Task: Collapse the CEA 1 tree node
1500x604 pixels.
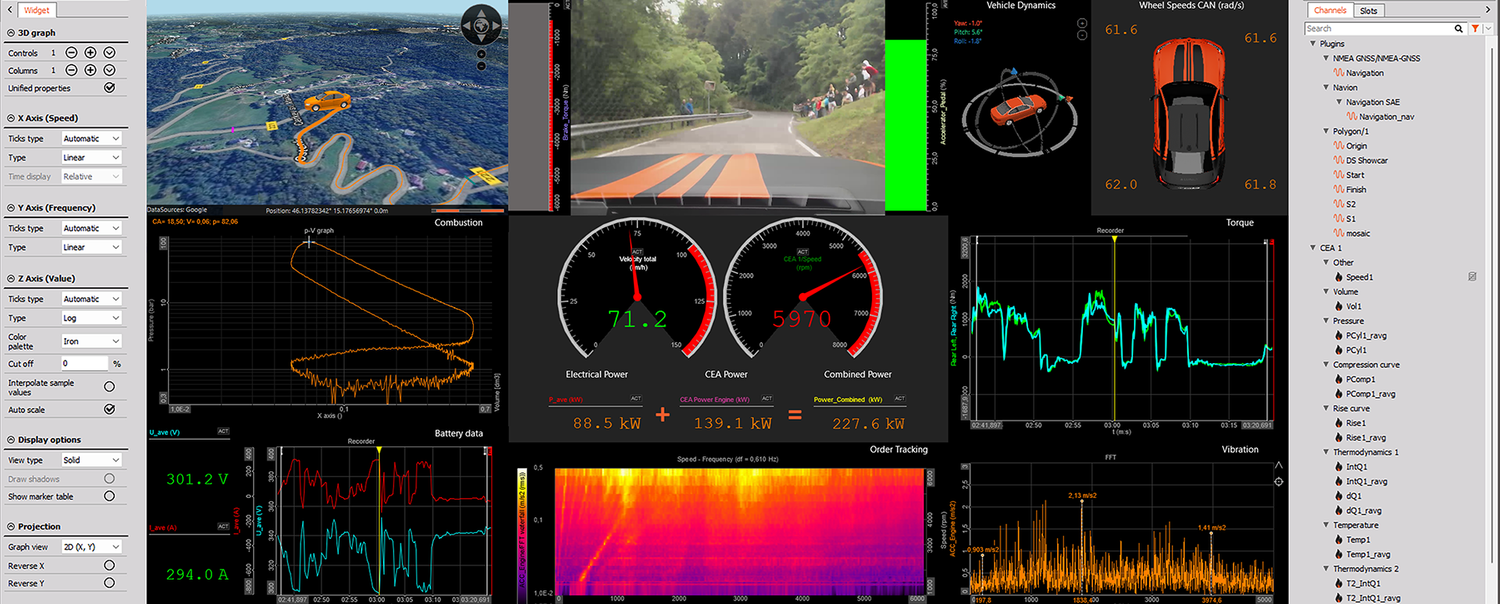Action: coord(1313,248)
